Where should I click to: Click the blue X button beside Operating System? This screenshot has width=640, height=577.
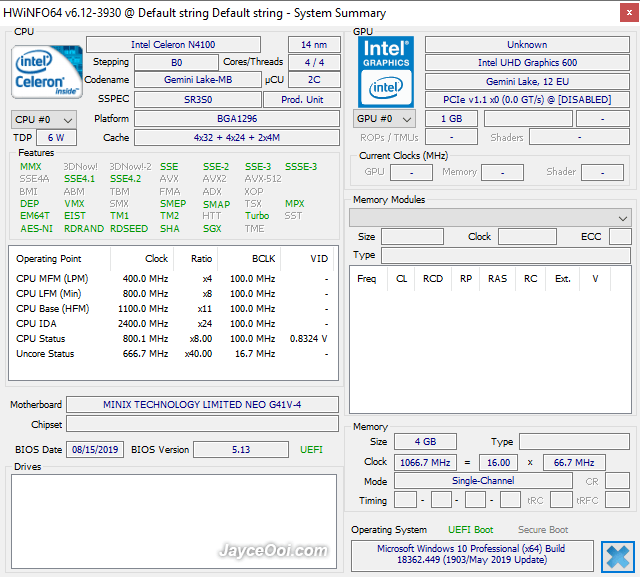click(618, 557)
